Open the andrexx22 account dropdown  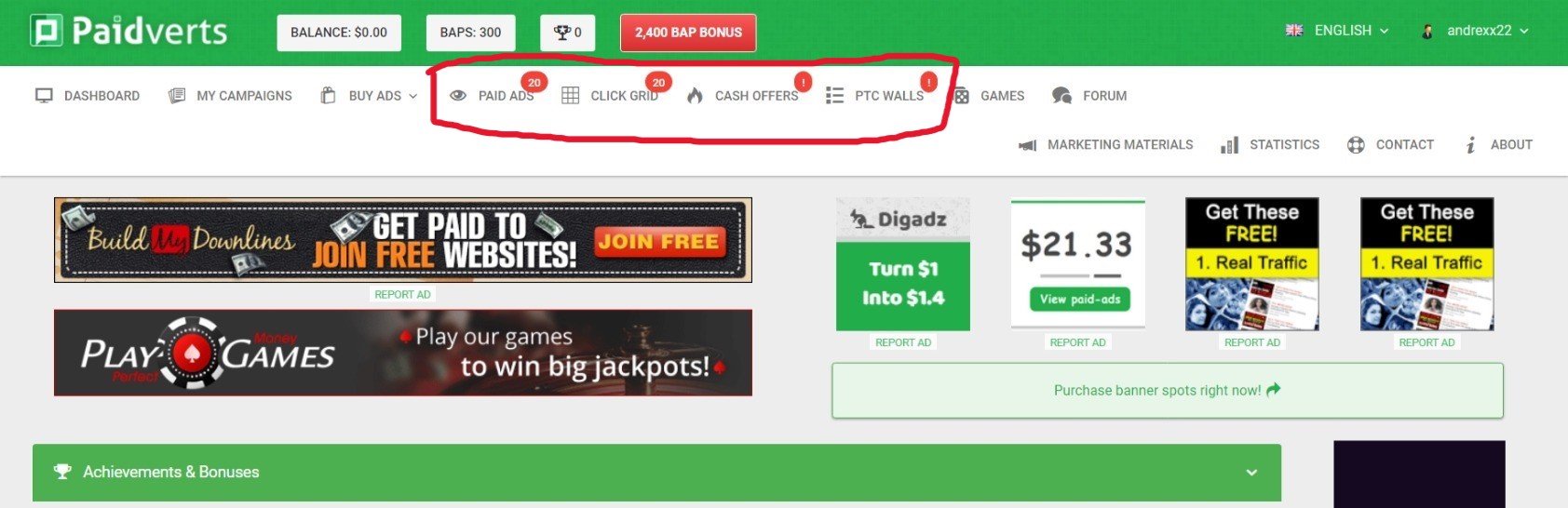pyautogui.click(x=1475, y=31)
